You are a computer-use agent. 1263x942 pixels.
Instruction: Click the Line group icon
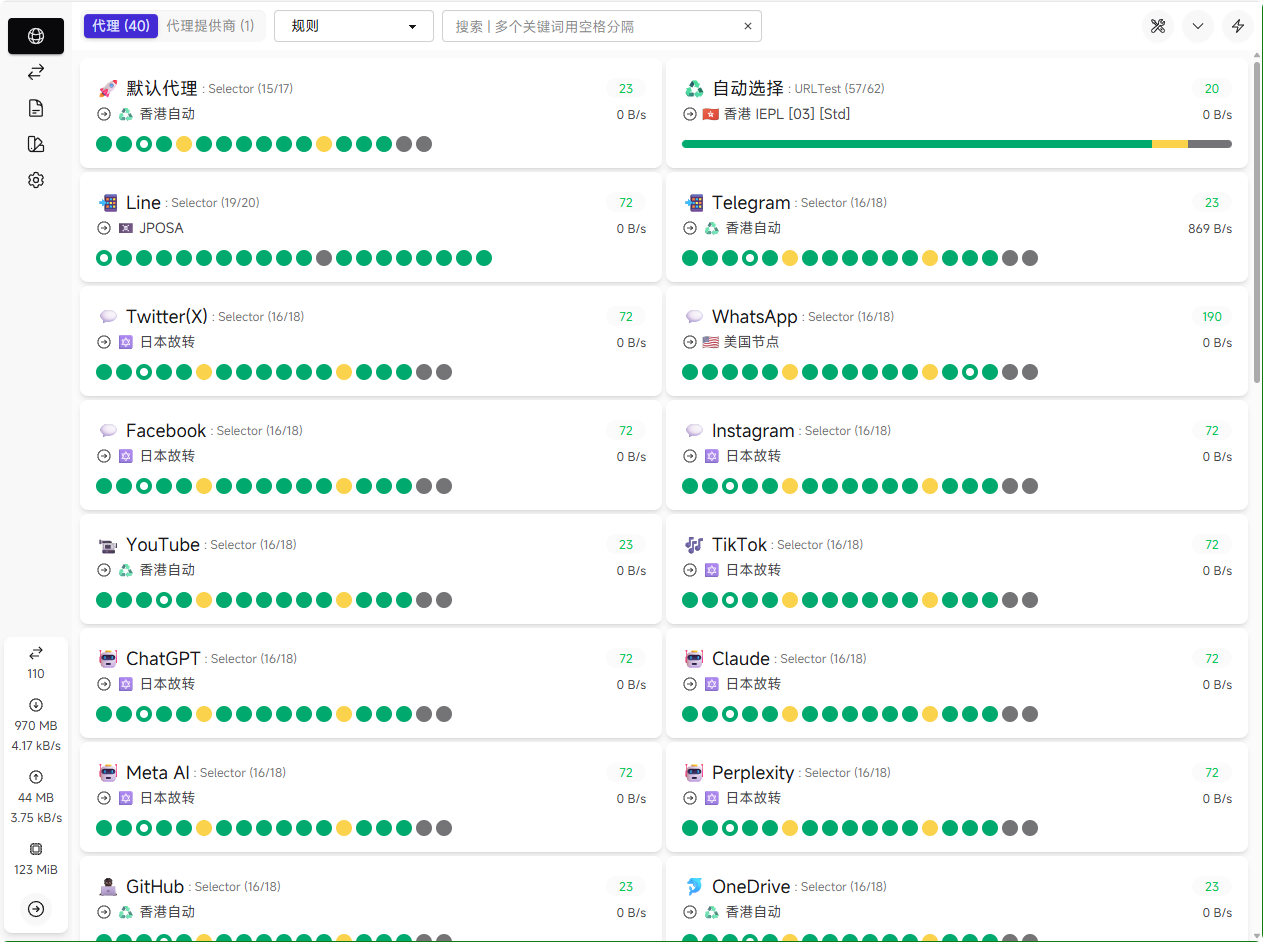coord(108,202)
